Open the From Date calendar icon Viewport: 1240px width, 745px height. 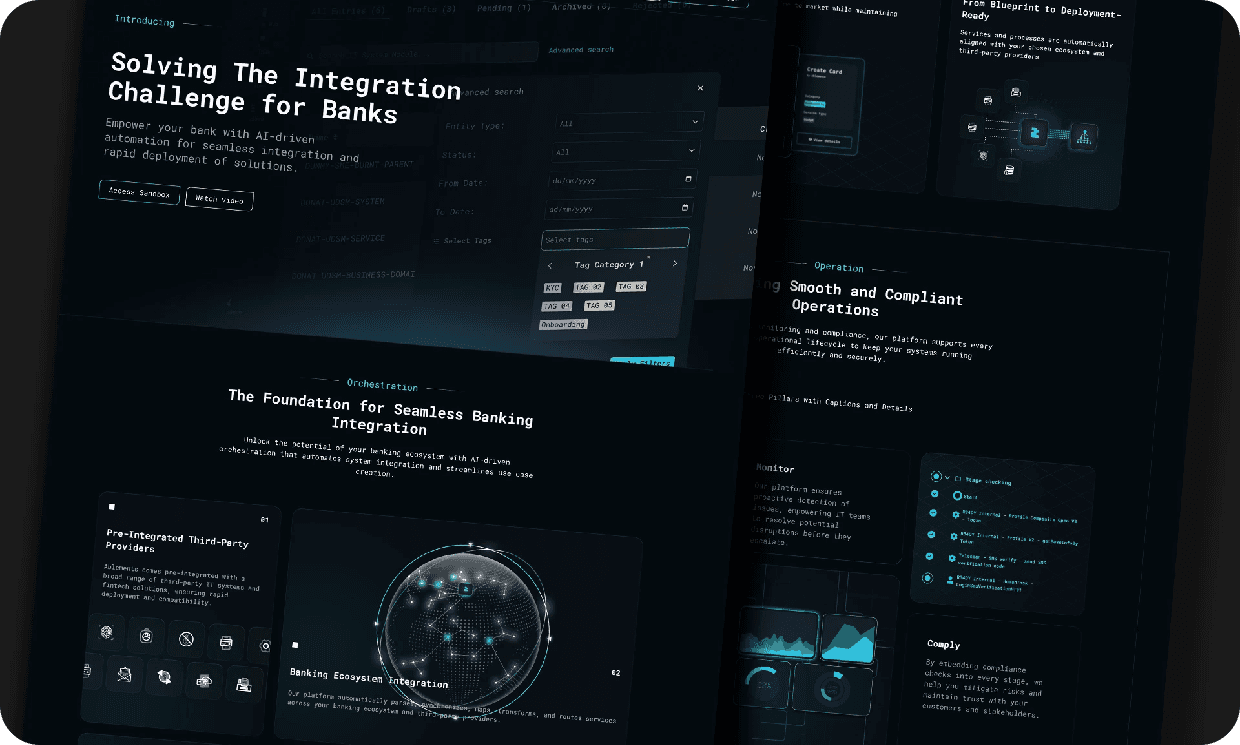point(687,179)
